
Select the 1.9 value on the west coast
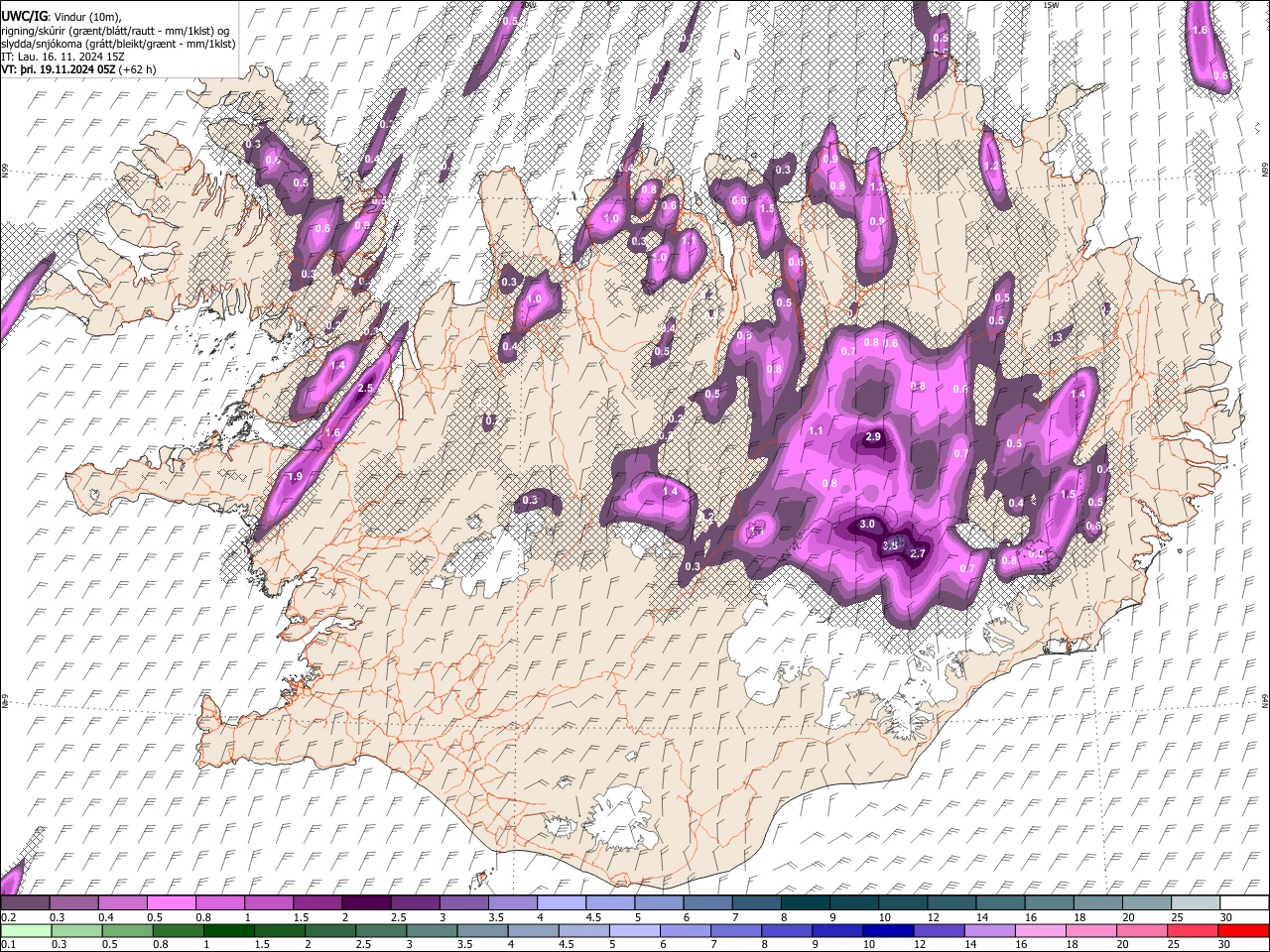coord(295,477)
